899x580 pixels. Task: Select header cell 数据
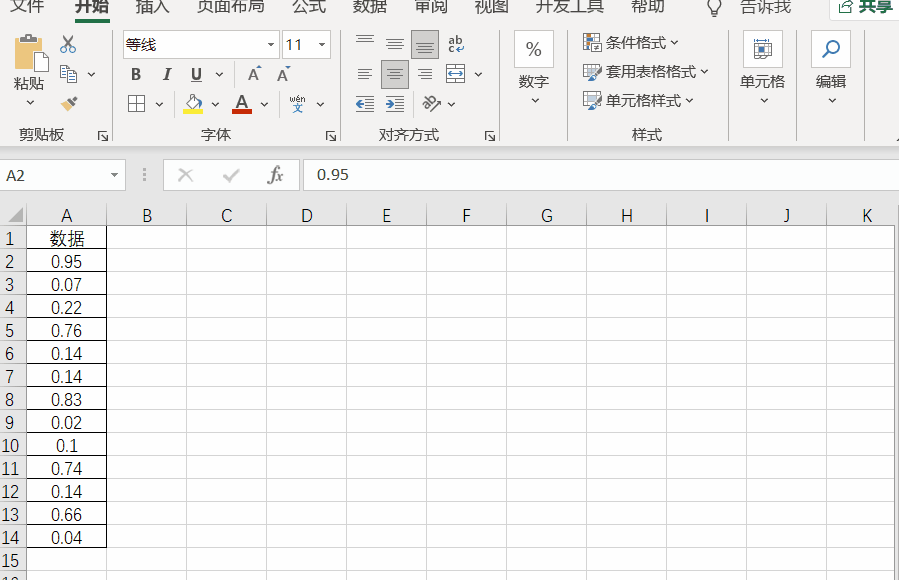[67, 238]
